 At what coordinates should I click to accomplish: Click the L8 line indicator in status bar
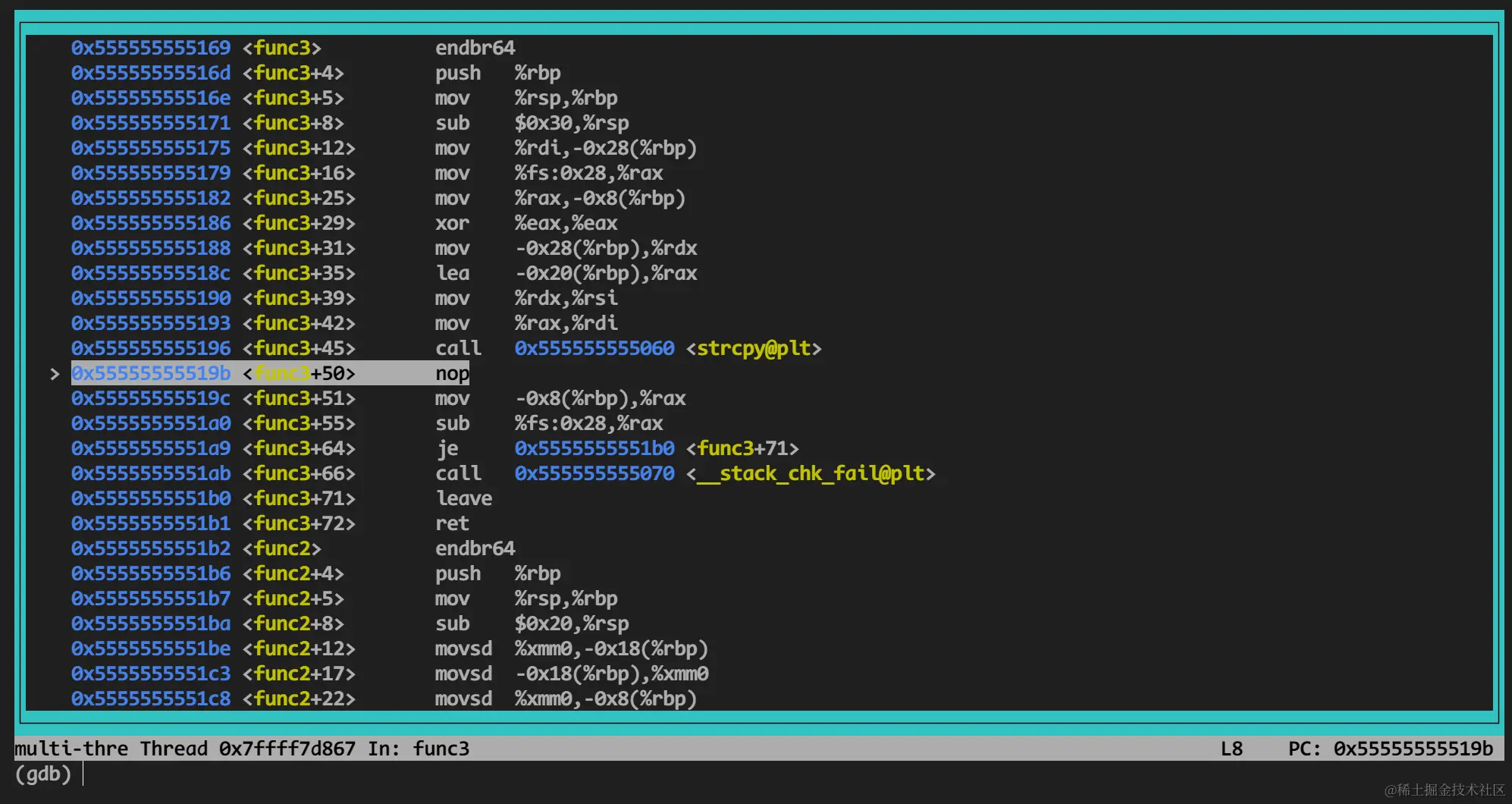1231,749
